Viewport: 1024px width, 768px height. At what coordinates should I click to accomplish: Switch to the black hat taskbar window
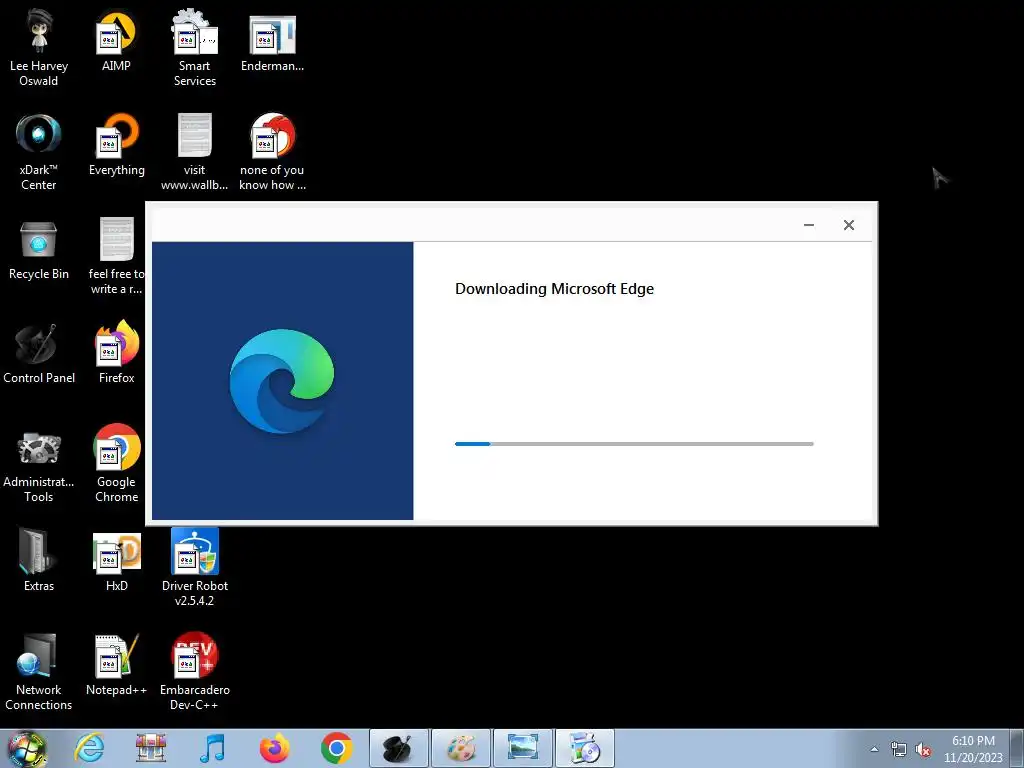[399, 748]
